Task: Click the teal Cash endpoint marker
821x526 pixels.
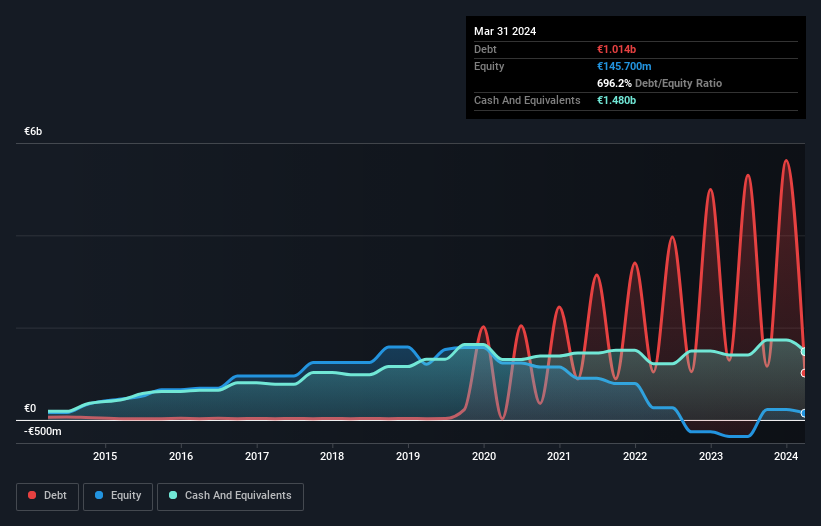Action: [804, 352]
